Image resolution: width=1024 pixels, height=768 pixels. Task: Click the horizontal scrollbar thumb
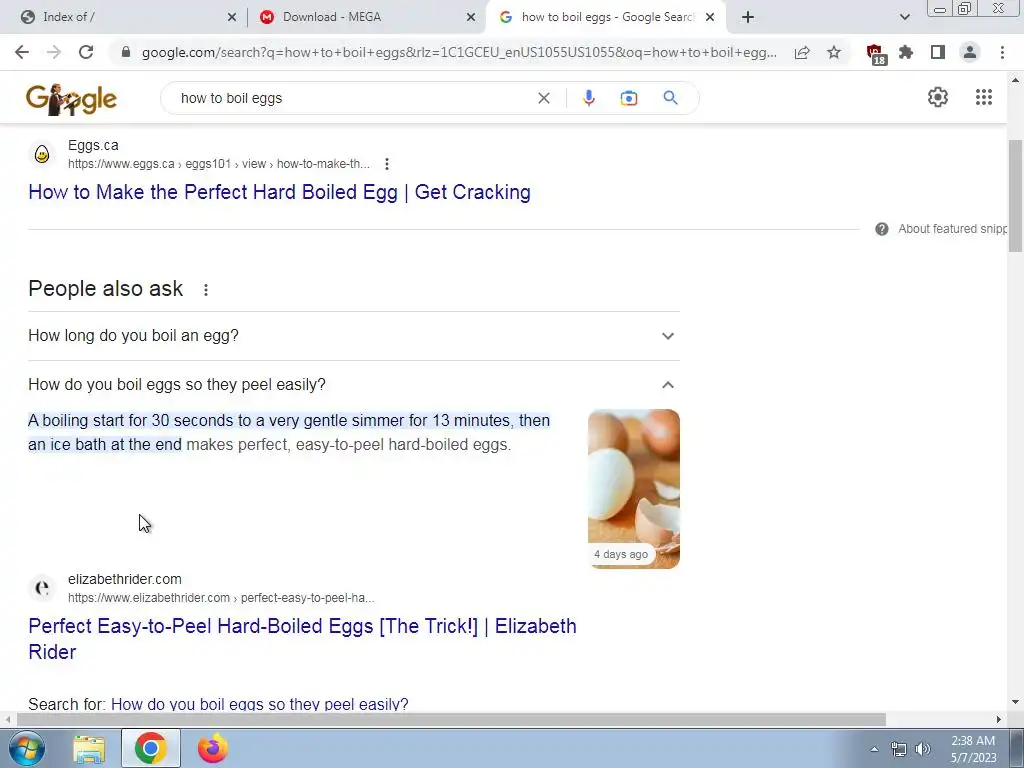coord(451,719)
